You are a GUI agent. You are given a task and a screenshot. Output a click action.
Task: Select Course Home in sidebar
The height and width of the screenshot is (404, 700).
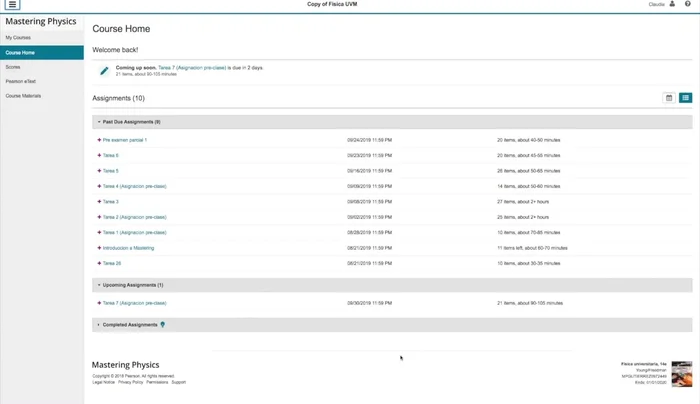42,52
